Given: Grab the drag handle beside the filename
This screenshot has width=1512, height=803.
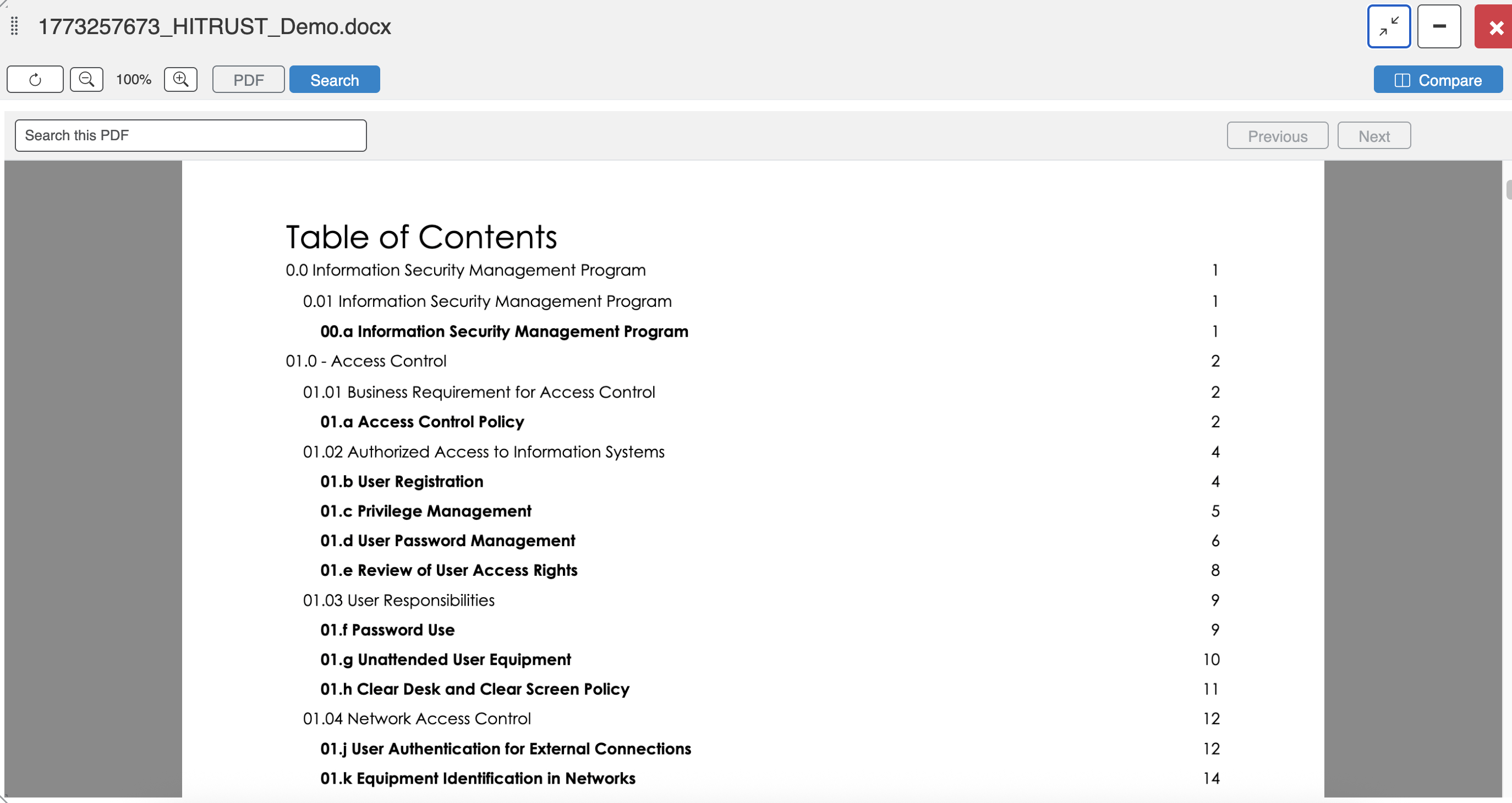Looking at the screenshot, I should click(15, 26).
